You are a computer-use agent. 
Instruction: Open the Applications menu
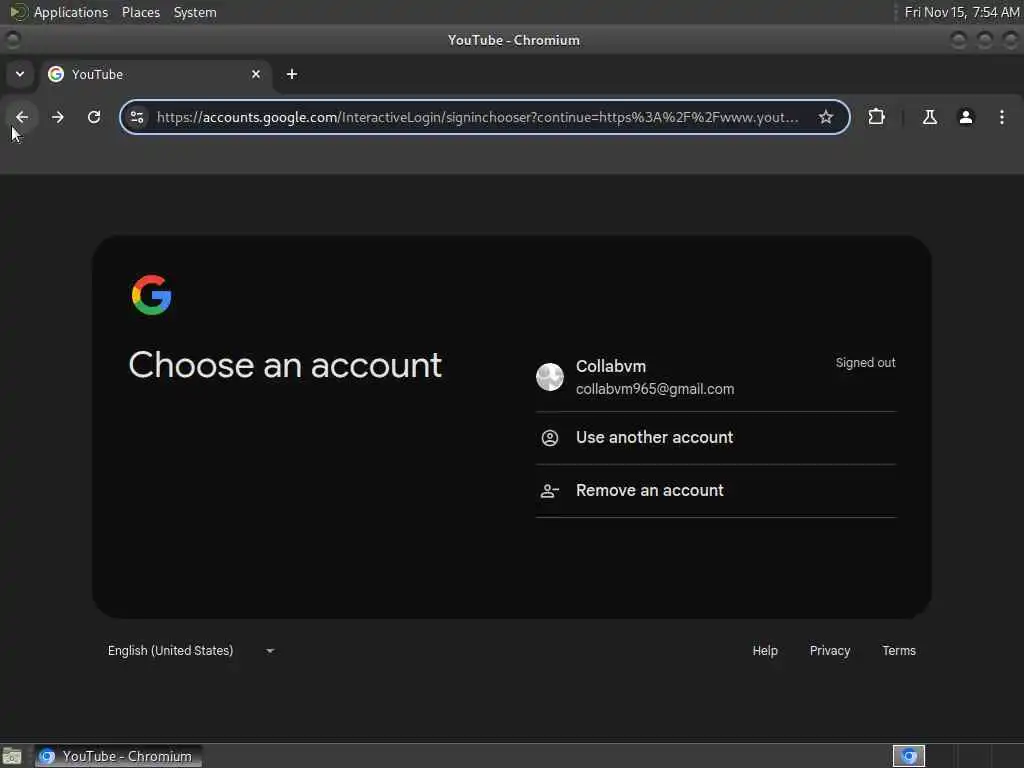71,12
